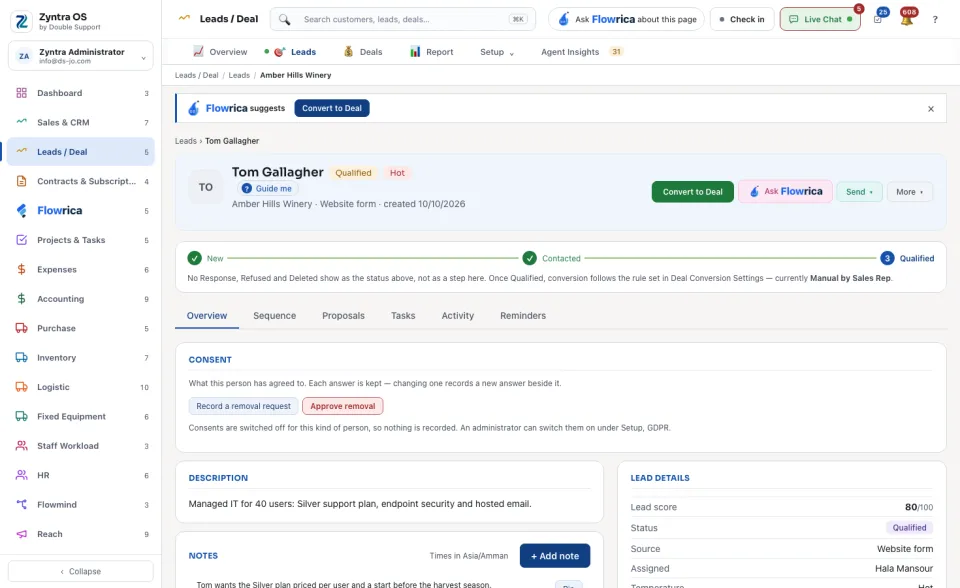Screen dimensions: 960x588
Task: Open the Setup dropdown menu
Action: point(497,52)
